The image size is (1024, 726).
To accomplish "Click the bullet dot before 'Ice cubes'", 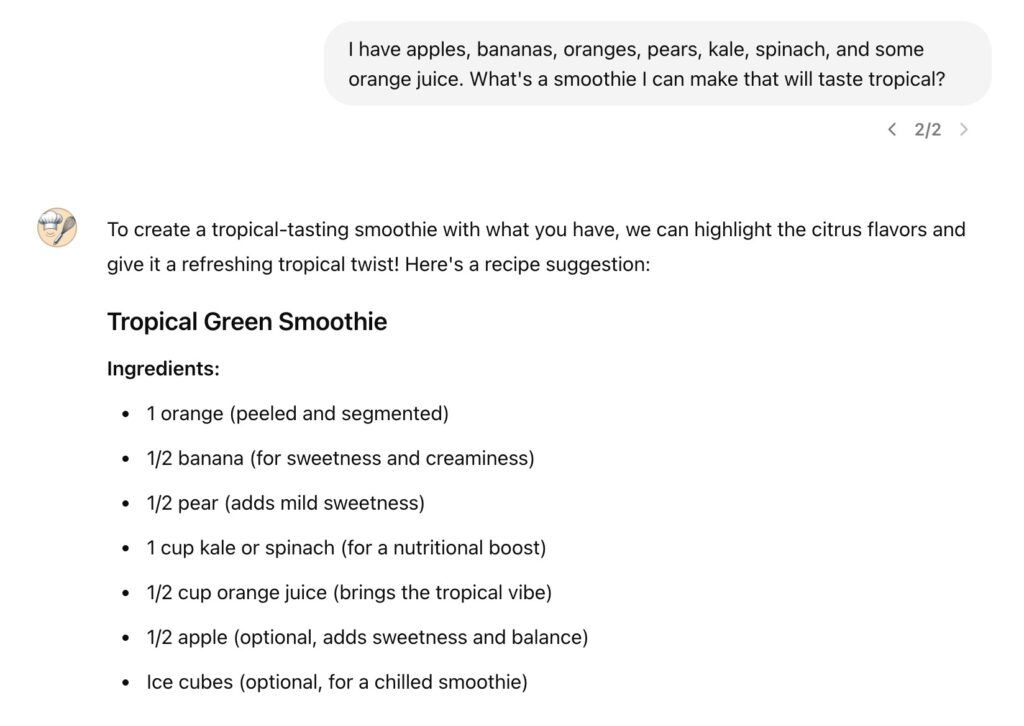I will click(125, 683).
